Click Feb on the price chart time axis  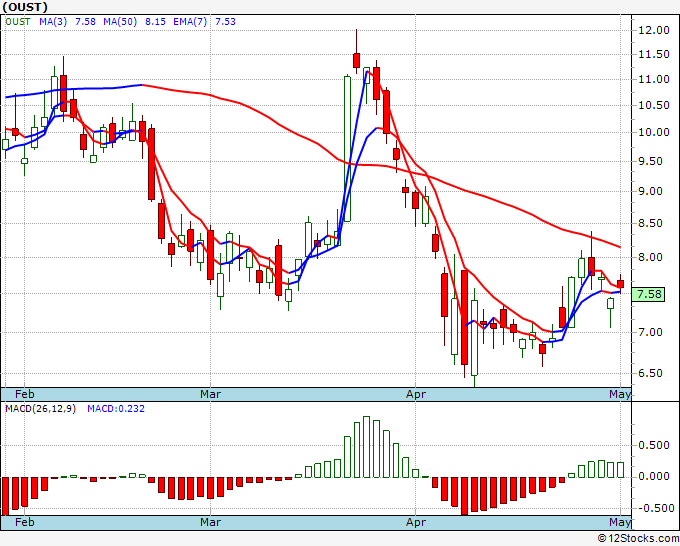pyautogui.click(x=24, y=394)
